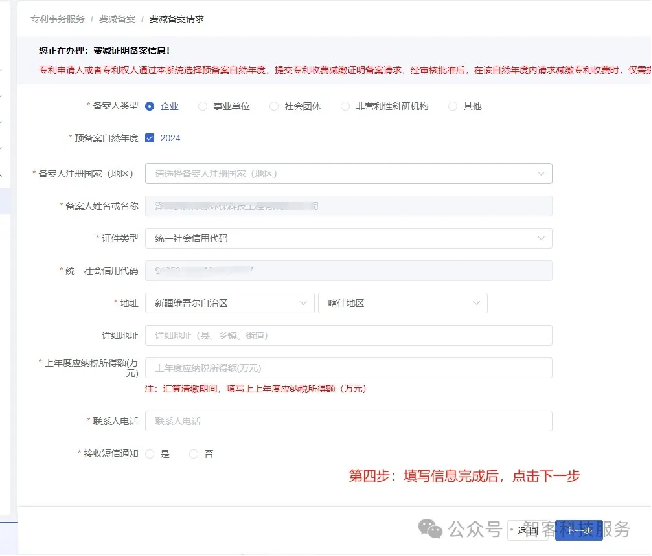
Task: Pick the 非营利性科研机构 radio option
Action: coord(346,105)
